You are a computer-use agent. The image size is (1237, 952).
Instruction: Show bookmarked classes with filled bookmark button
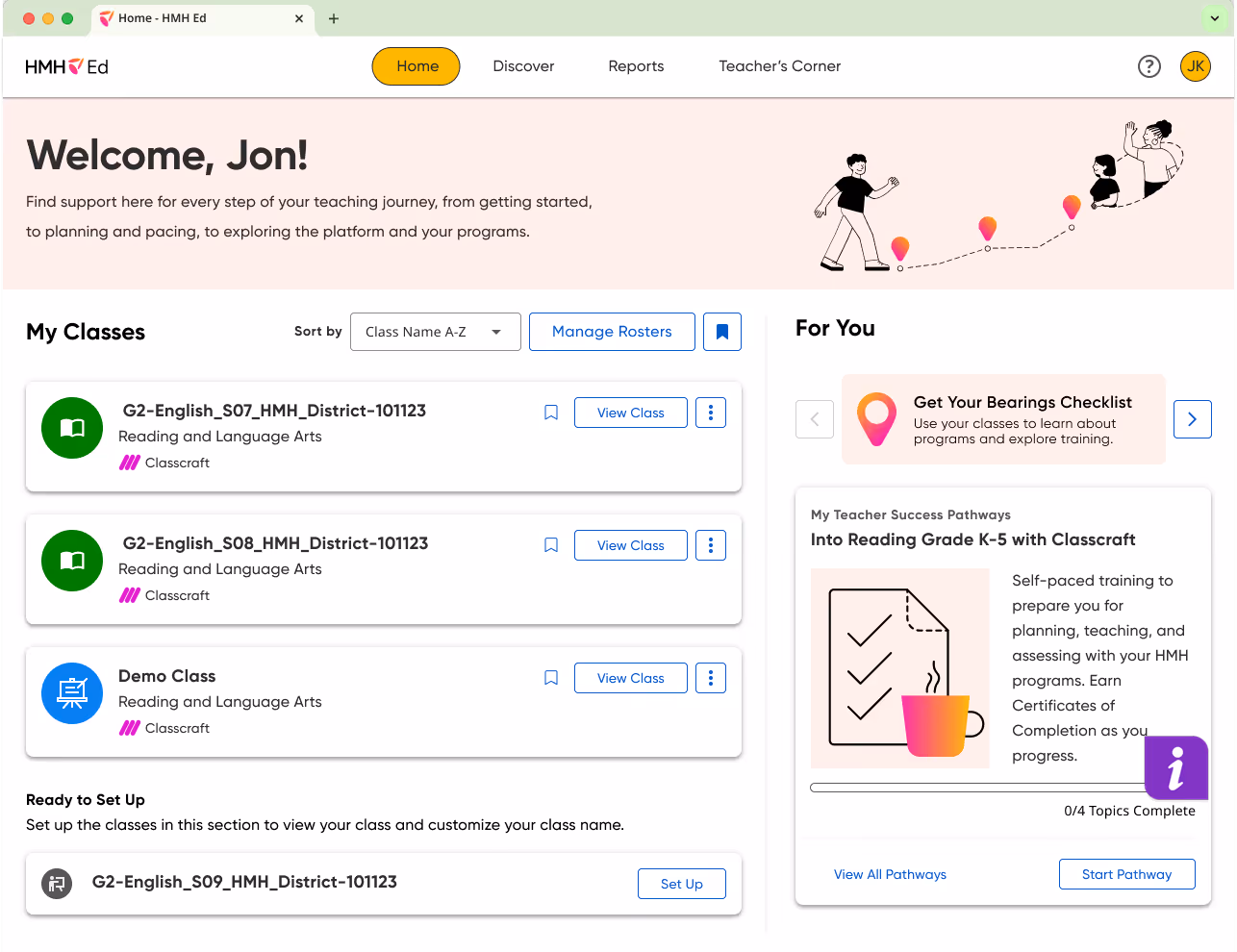pos(722,332)
